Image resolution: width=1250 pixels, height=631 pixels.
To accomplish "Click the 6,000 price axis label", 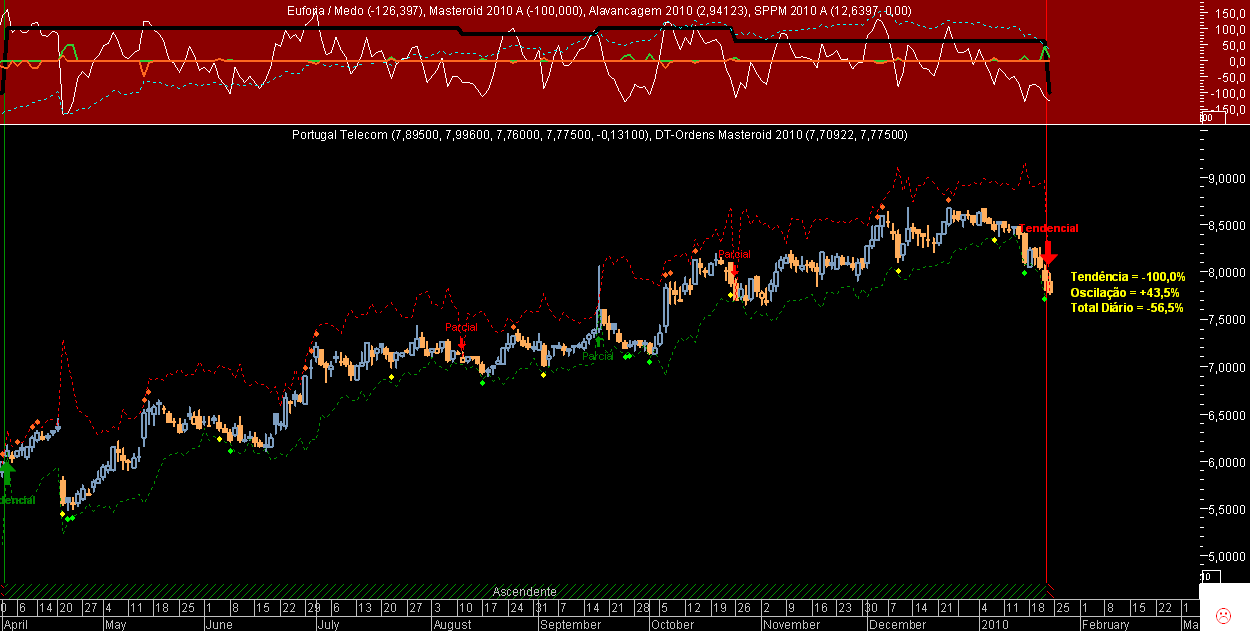I will (1228, 462).
